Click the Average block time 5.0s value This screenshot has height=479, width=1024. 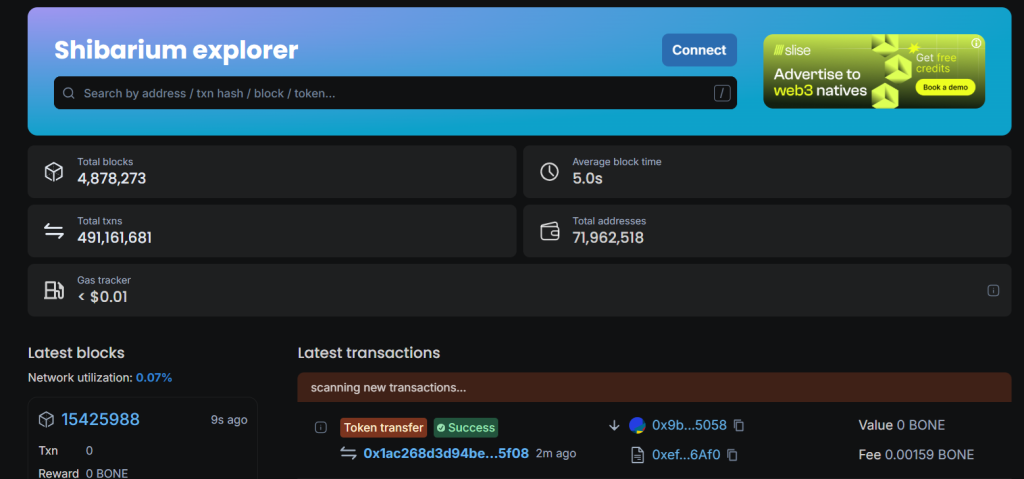588,178
